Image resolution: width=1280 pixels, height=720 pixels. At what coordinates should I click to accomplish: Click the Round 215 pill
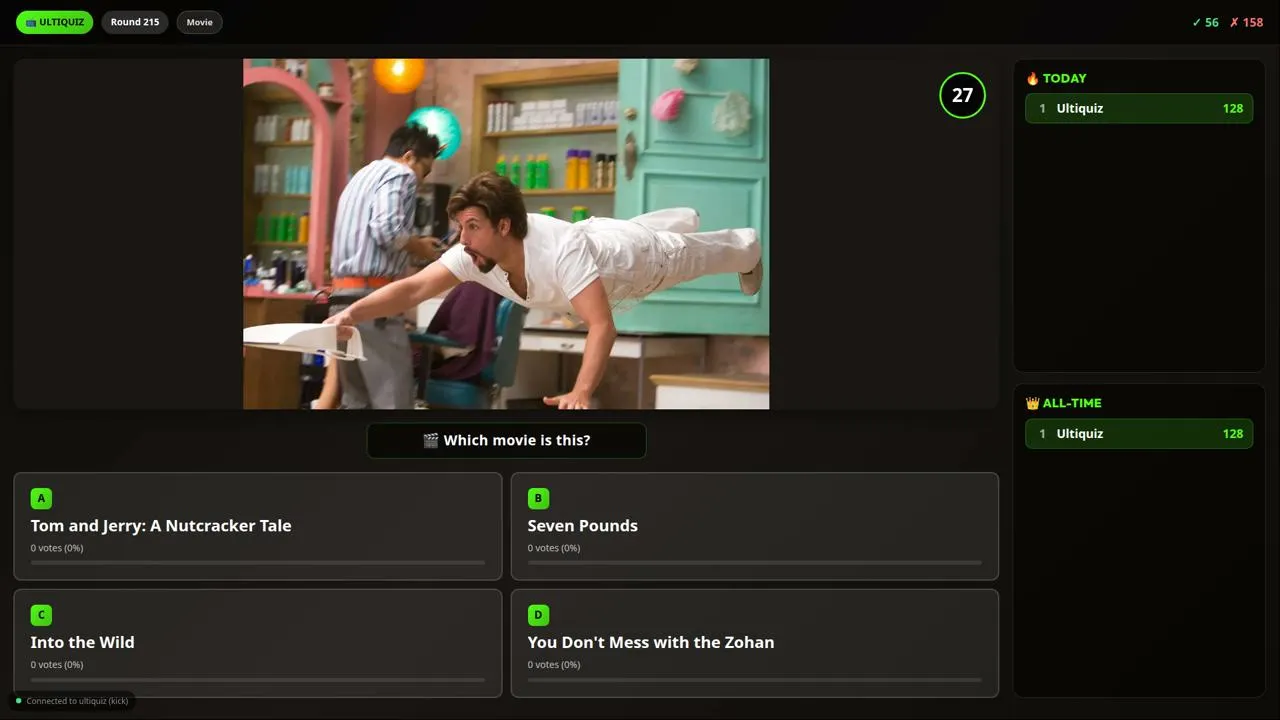click(x=135, y=22)
